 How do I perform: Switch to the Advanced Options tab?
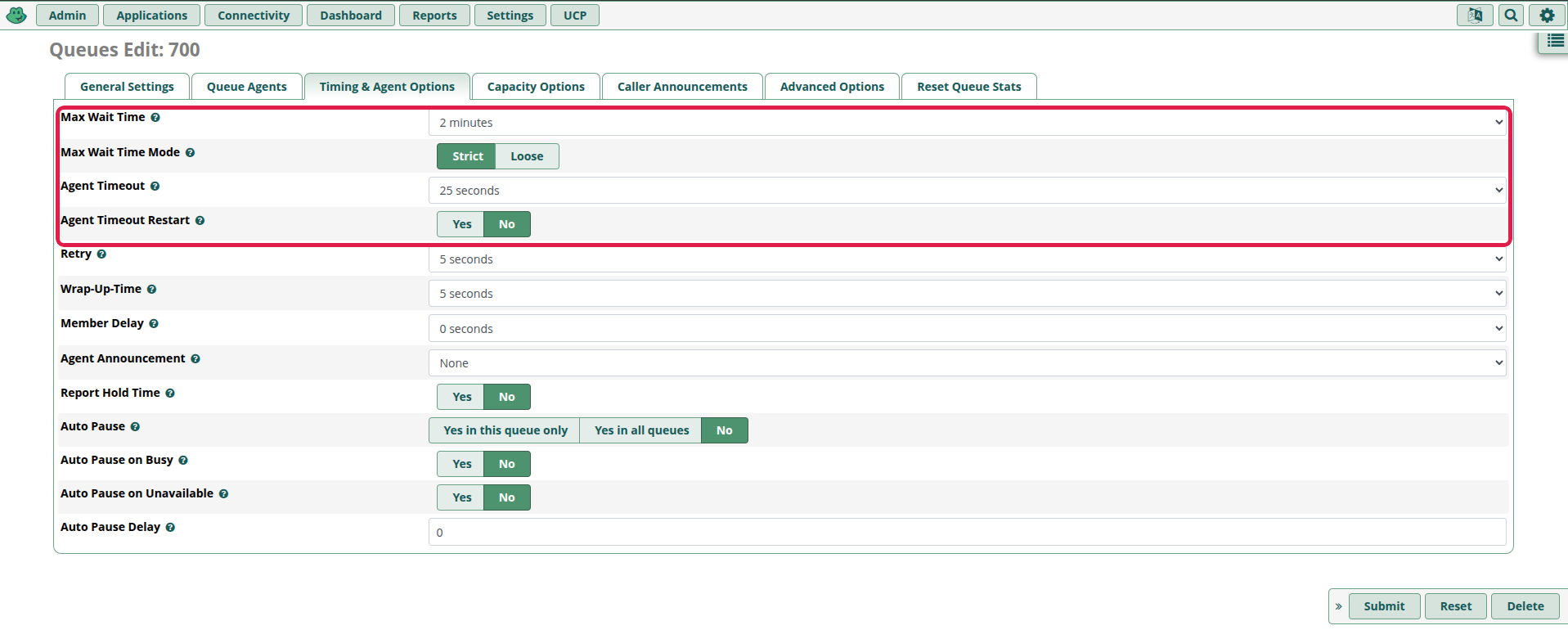click(x=832, y=87)
